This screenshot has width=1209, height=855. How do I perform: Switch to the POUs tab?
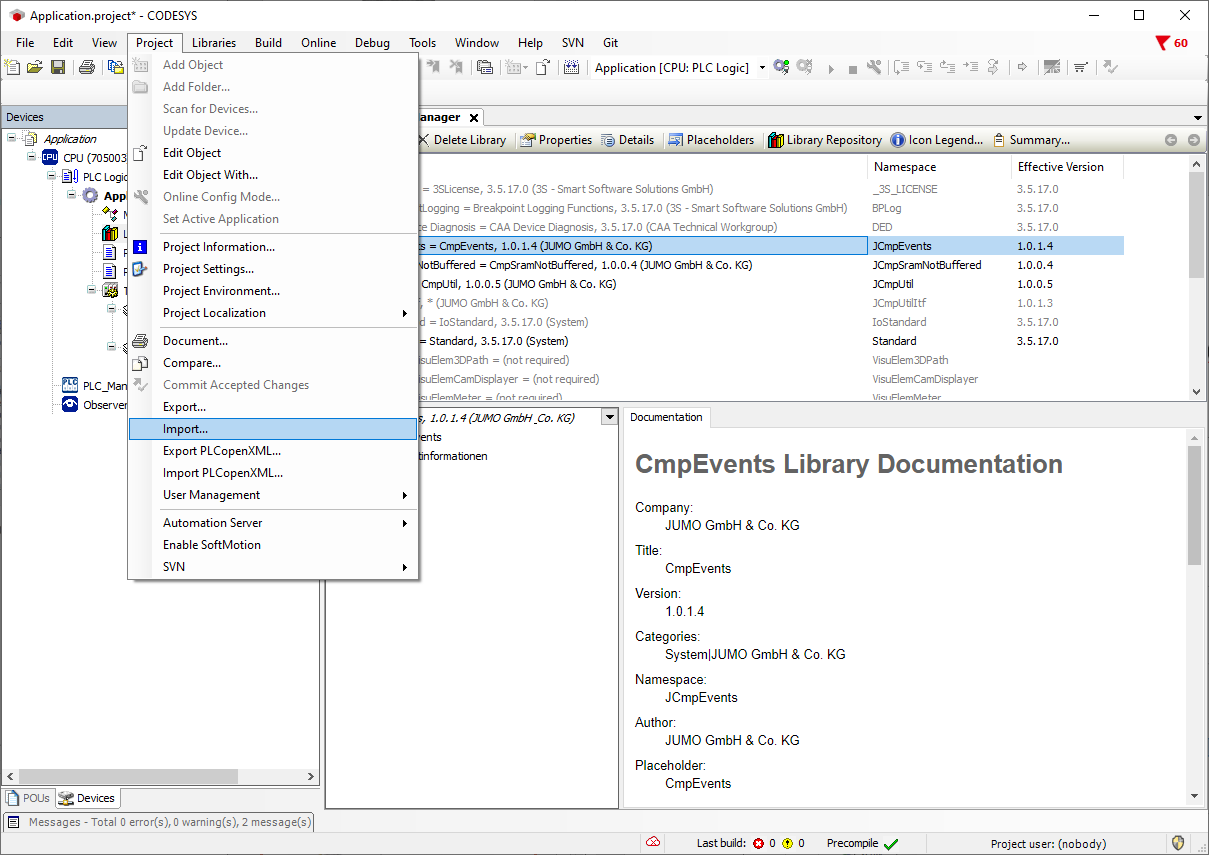coord(28,798)
